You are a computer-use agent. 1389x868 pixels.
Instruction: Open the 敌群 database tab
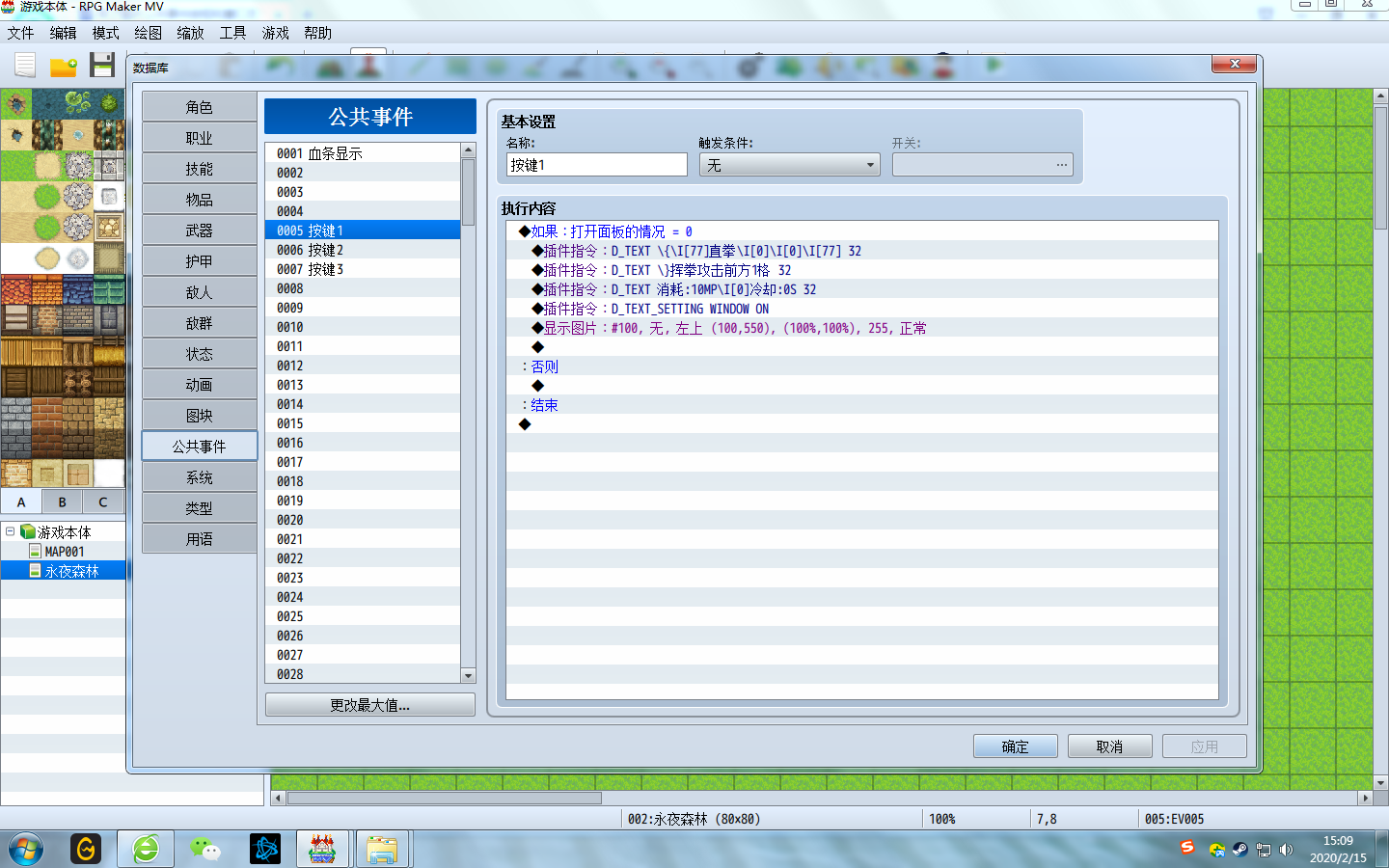click(200, 323)
